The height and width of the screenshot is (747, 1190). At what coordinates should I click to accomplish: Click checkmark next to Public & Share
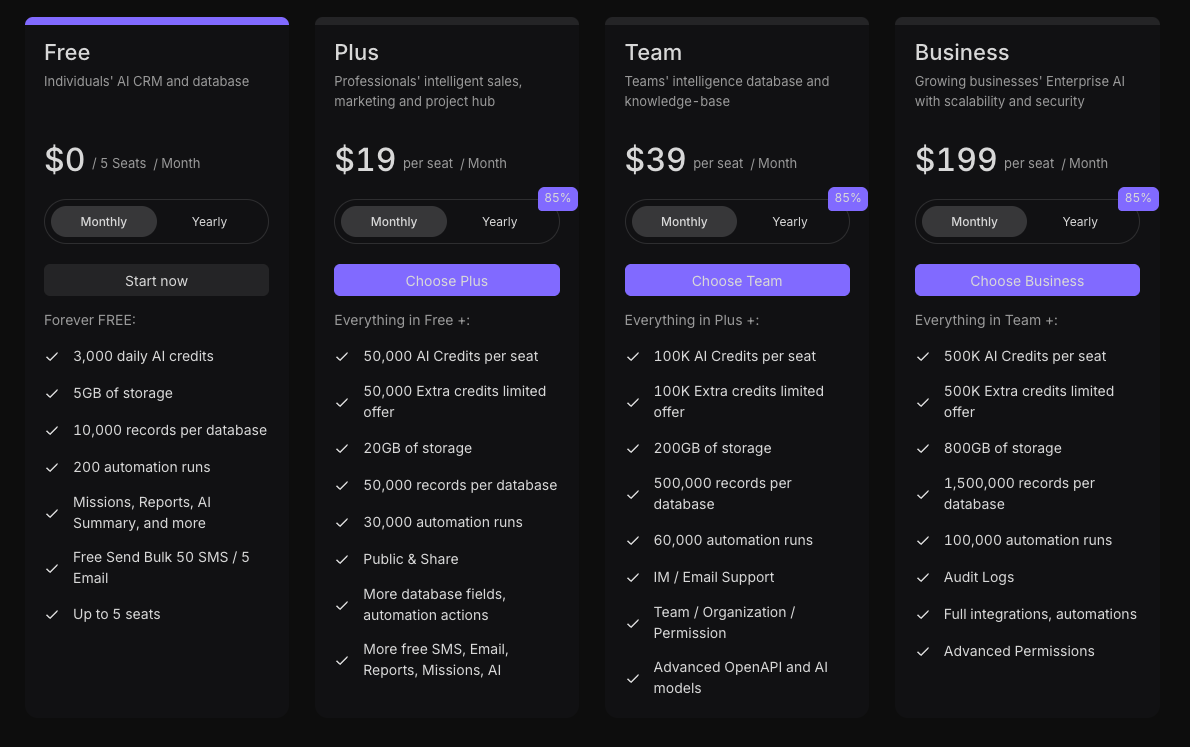pos(342,559)
